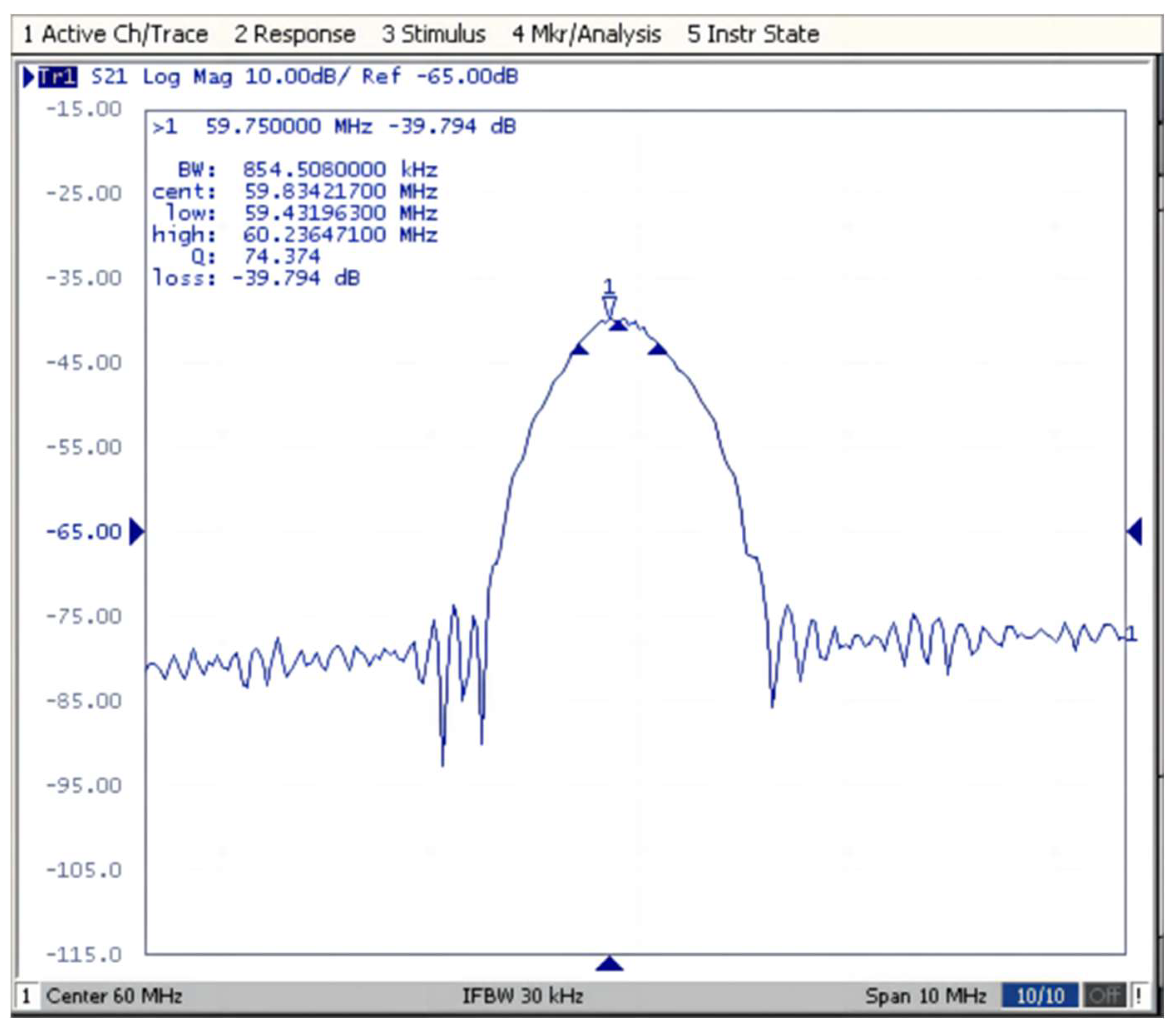1176x1029 pixels.
Task: Open the Instr State menu
Action: pos(753,35)
